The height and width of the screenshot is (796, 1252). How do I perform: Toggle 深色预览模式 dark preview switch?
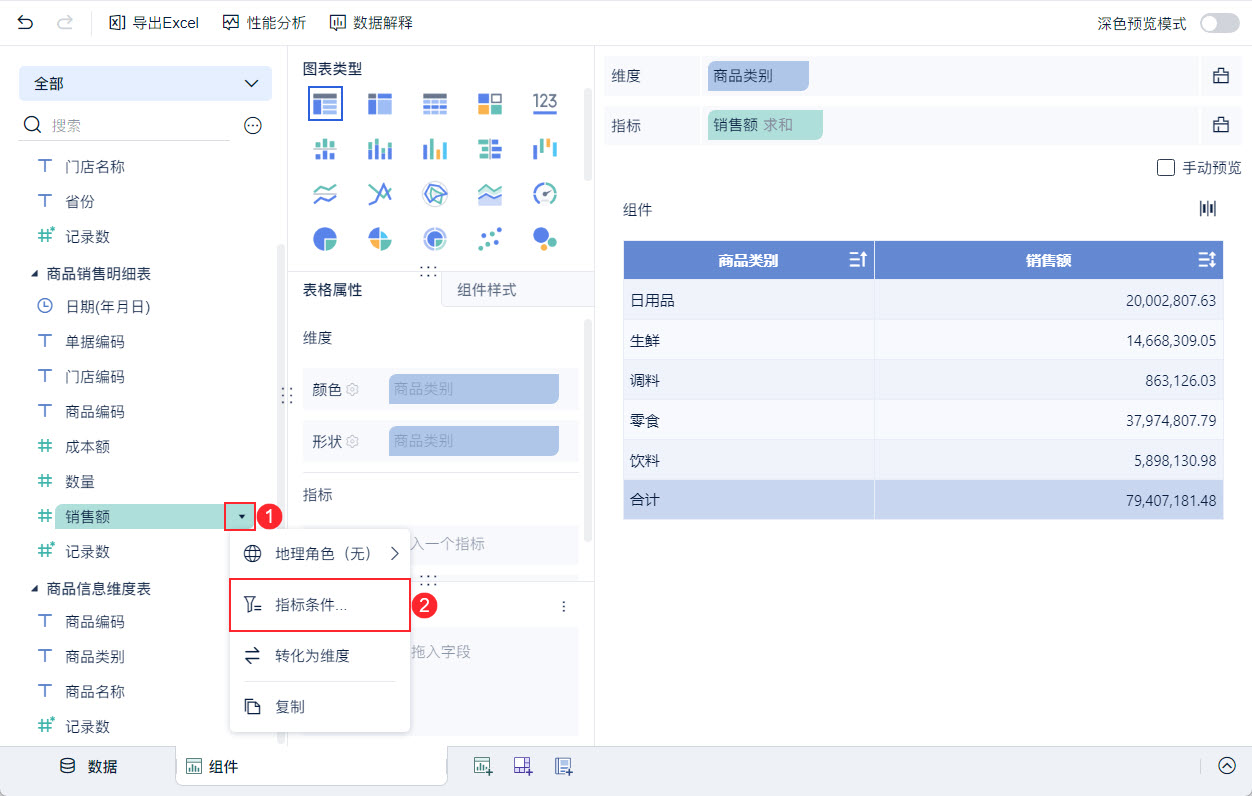pyautogui.click(x=1219, y=23)
